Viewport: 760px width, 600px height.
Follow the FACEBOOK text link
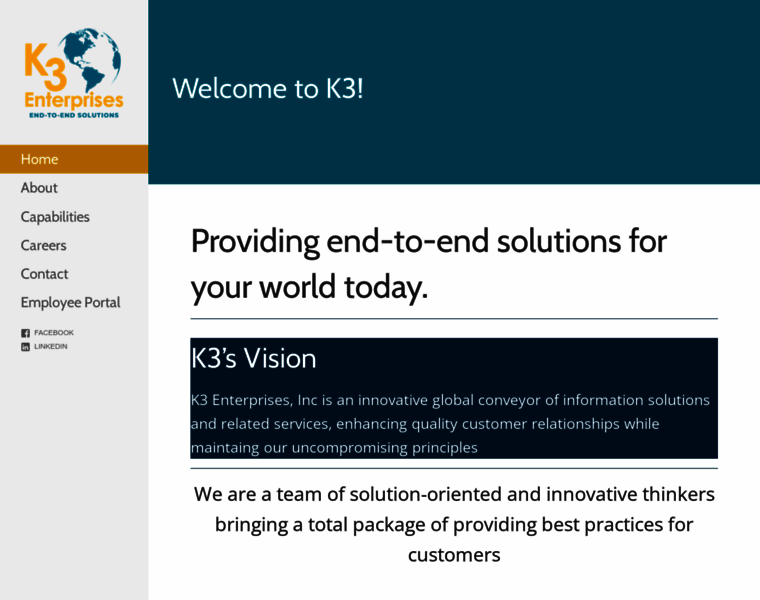(54, 332)
